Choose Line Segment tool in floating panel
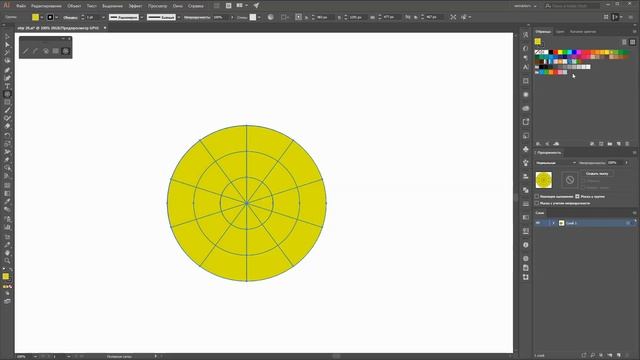This screenshot has height=360, width=640. coord(26,51)
